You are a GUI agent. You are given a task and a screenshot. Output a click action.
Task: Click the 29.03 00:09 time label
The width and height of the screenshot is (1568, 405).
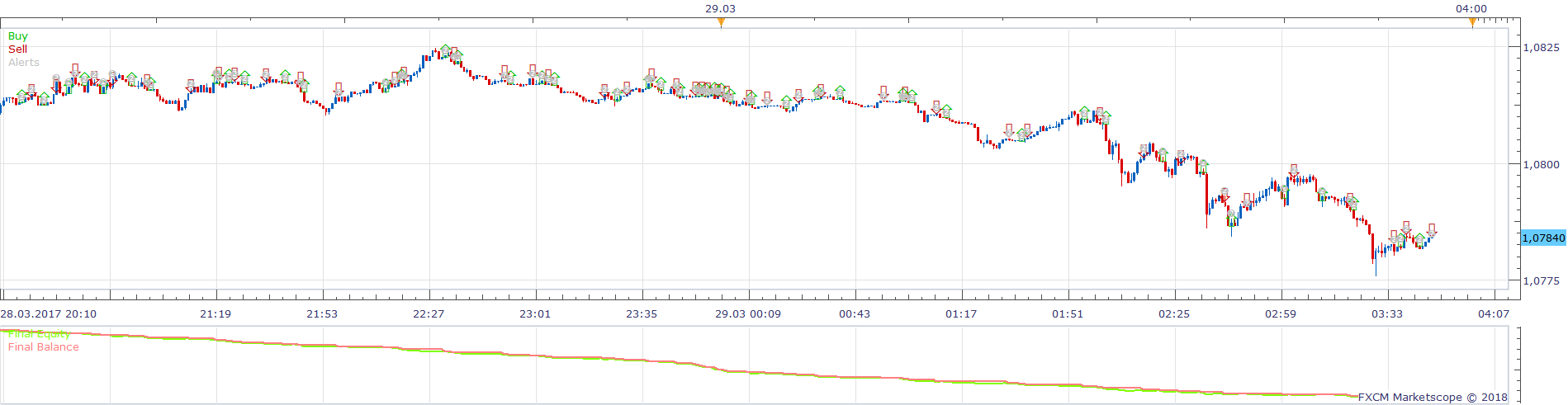[748, 314]
